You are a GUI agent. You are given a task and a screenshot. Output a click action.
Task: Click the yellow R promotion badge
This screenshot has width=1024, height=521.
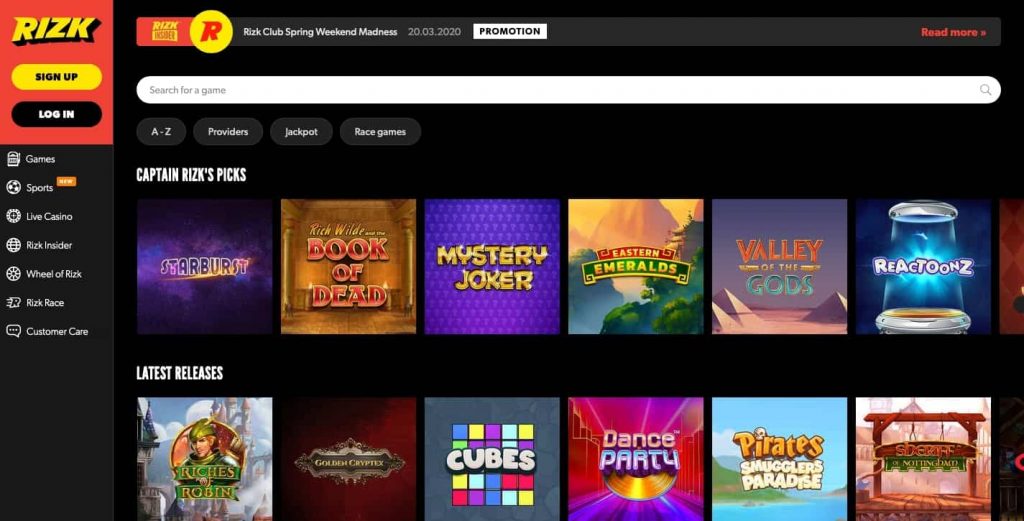[x=211, y=31]
